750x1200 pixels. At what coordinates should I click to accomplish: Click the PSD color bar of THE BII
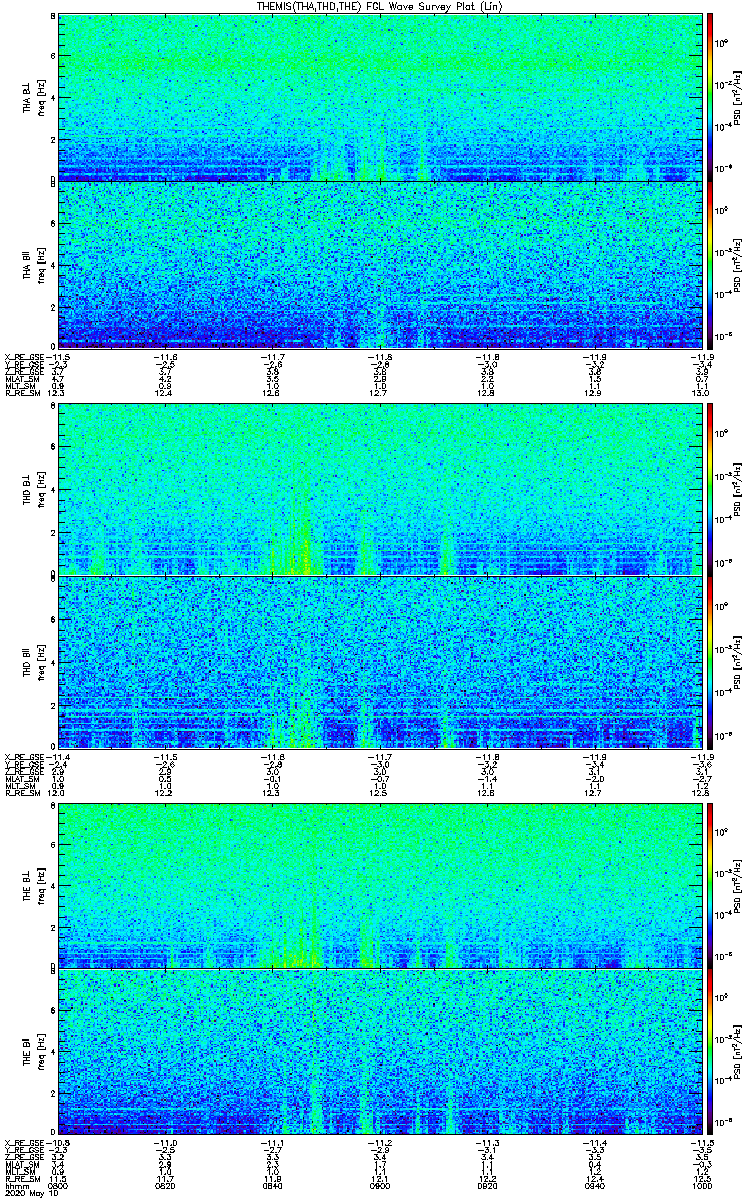[x=711, y=1052]
